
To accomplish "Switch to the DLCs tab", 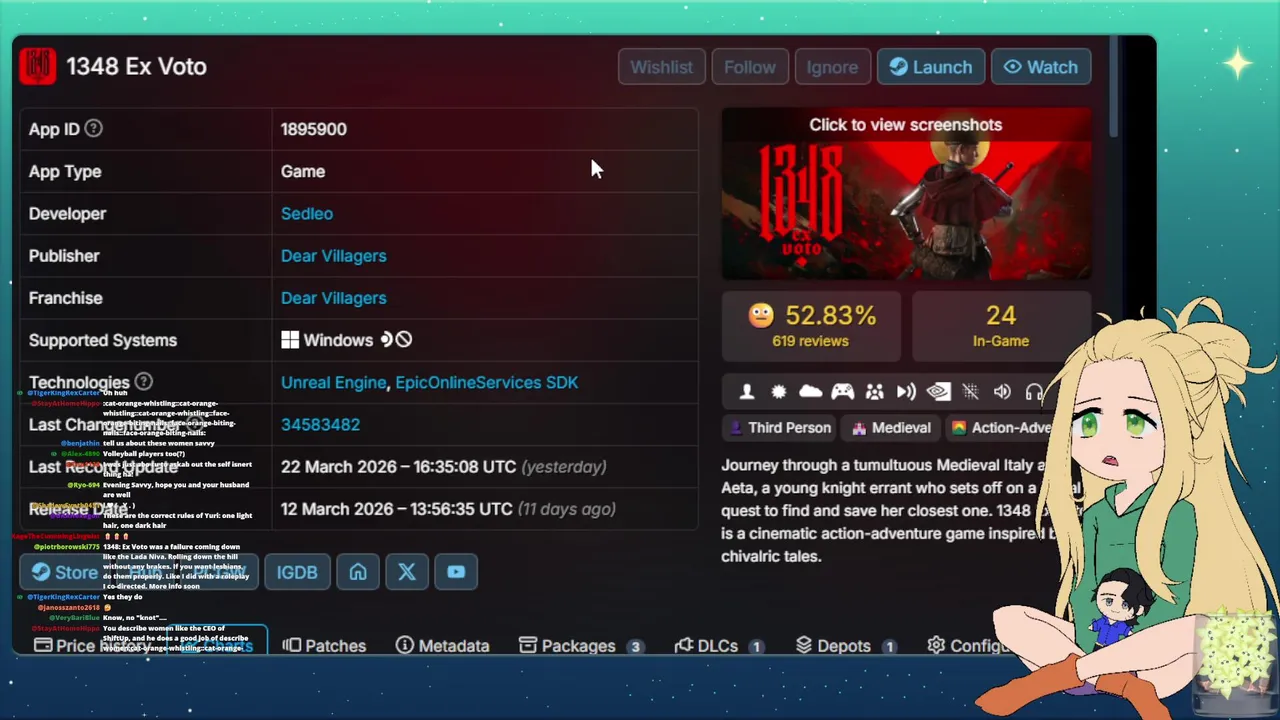I will pos(719,645).
